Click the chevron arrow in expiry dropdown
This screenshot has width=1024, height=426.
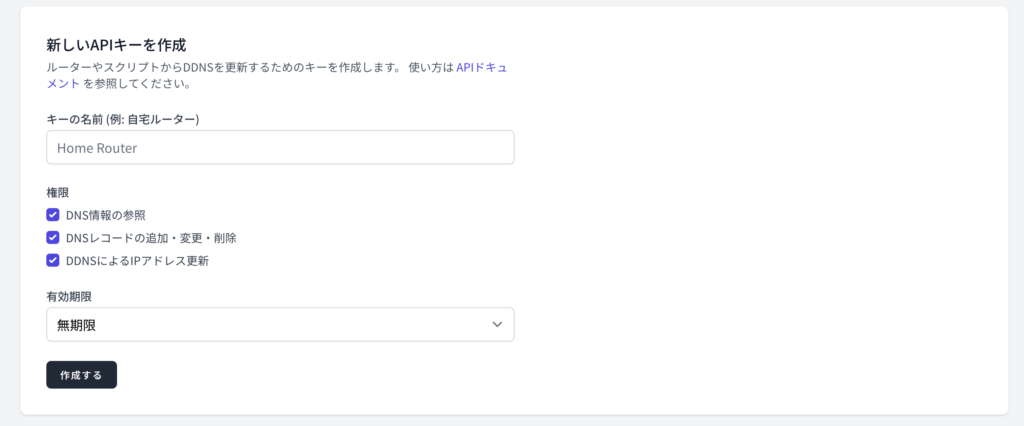pyautogui.click(x=497, y=325)
